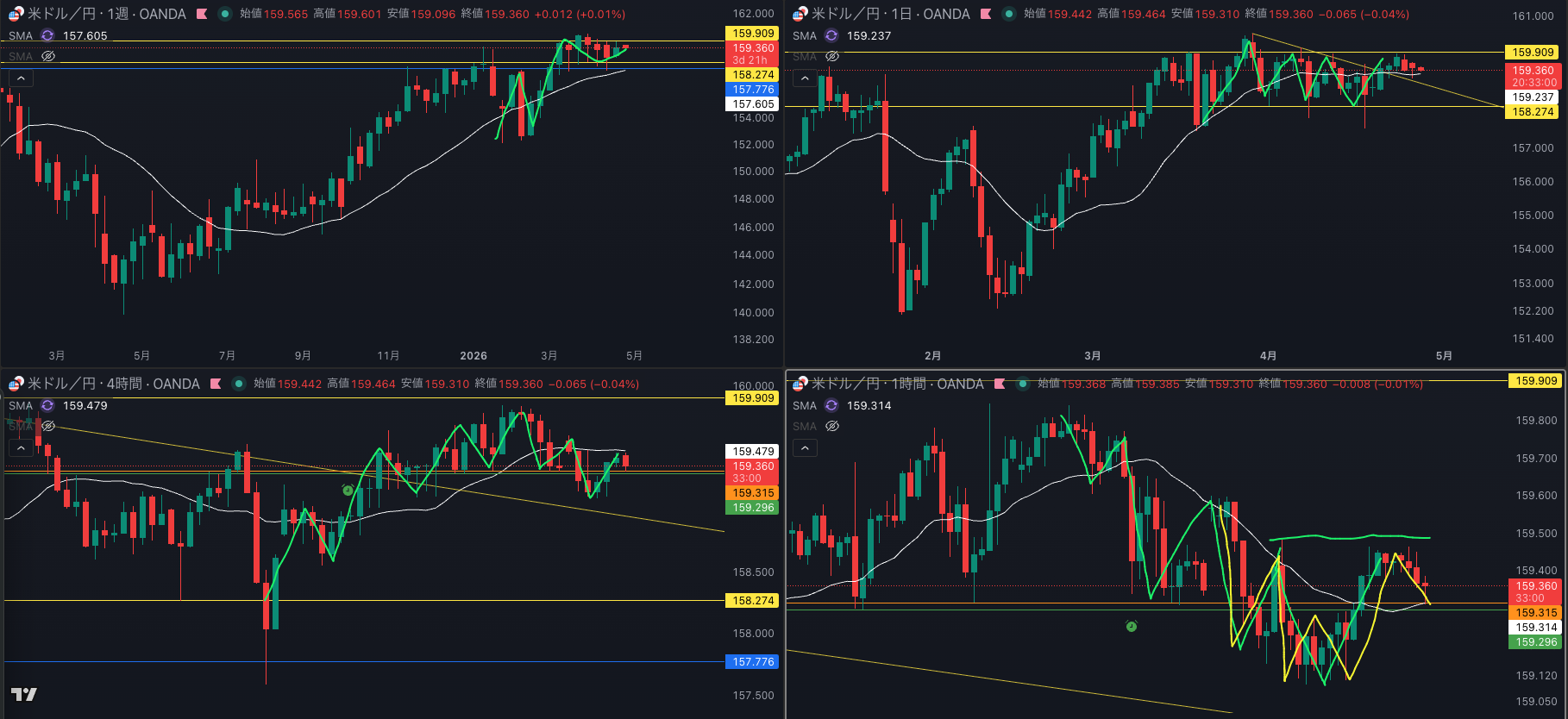Screen dimensions: 1568x719
Task: Click the green 159.296 price label in 4-hour chart
Action: coord(753,508)
